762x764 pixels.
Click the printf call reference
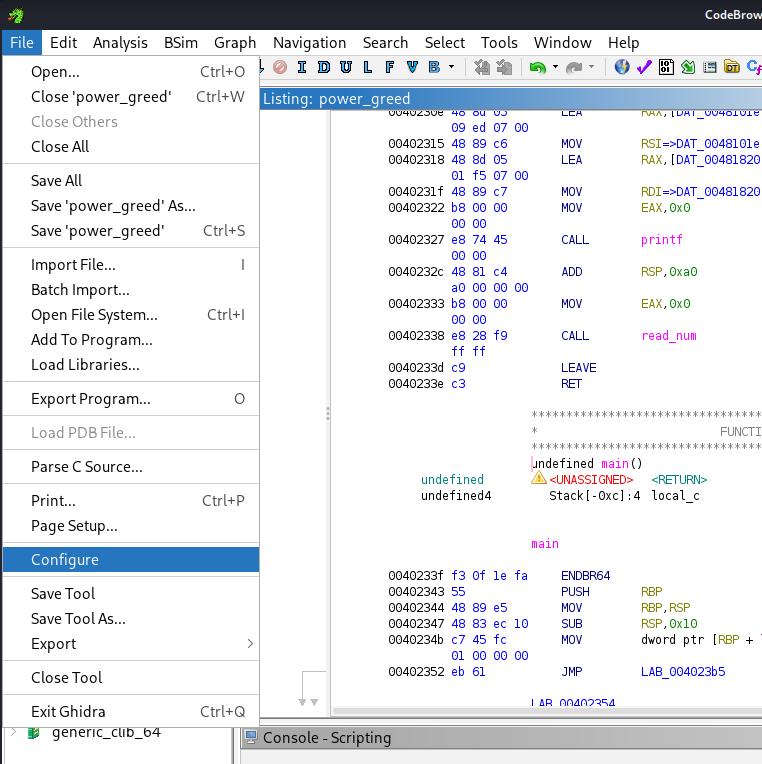(x=661, y=240)
